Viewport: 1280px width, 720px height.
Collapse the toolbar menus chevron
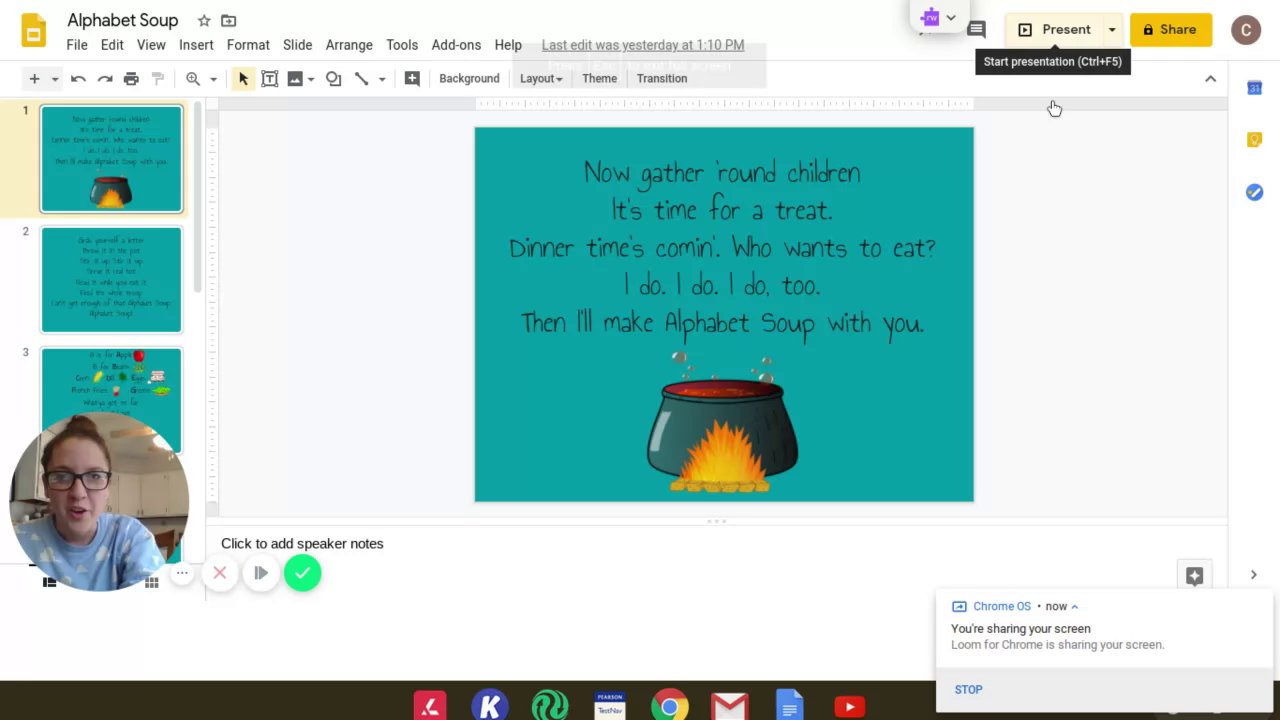pos(1210,78)
